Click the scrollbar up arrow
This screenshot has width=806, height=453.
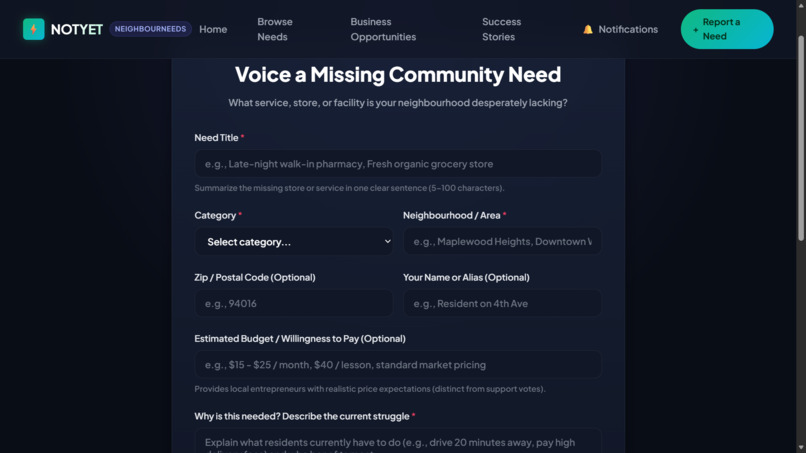click(801, 4)
